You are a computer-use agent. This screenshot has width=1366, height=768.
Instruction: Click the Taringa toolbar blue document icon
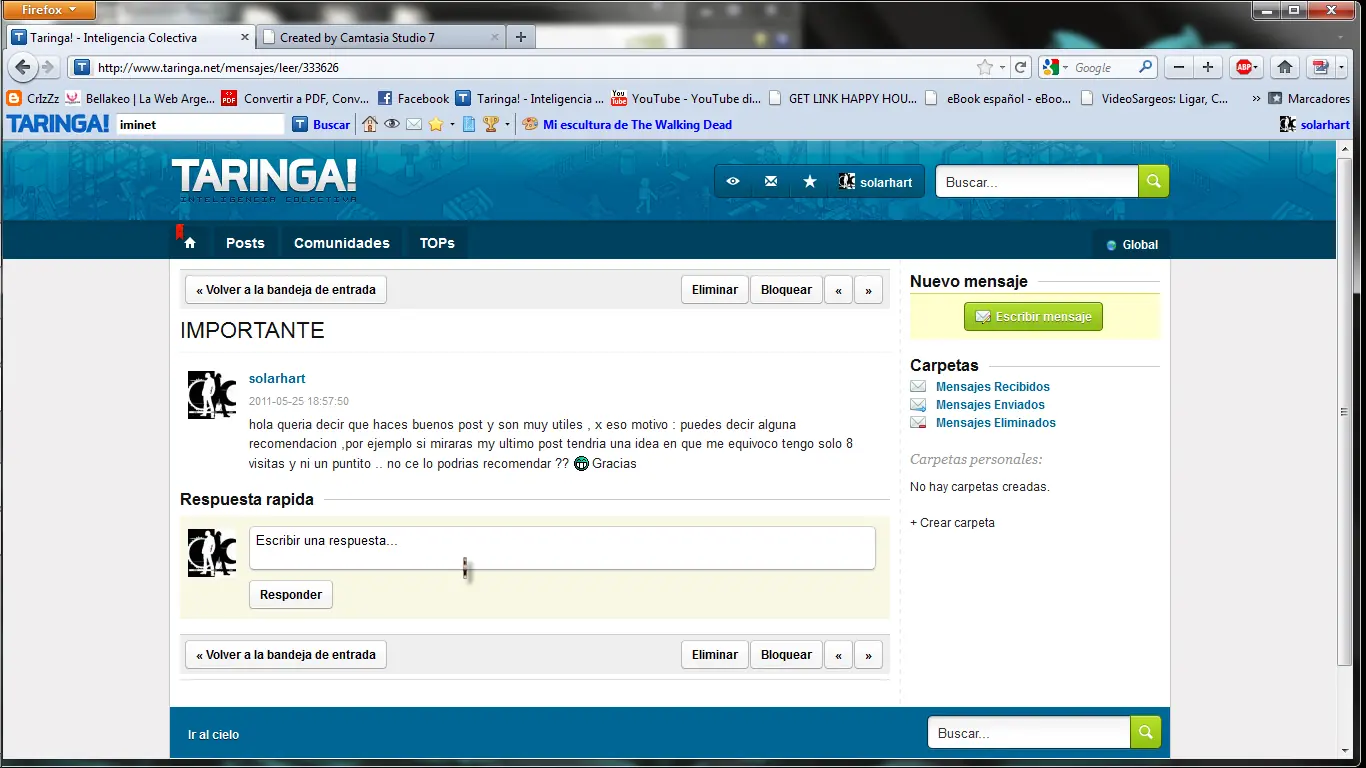pyautogui.click(x=468, y=124)
